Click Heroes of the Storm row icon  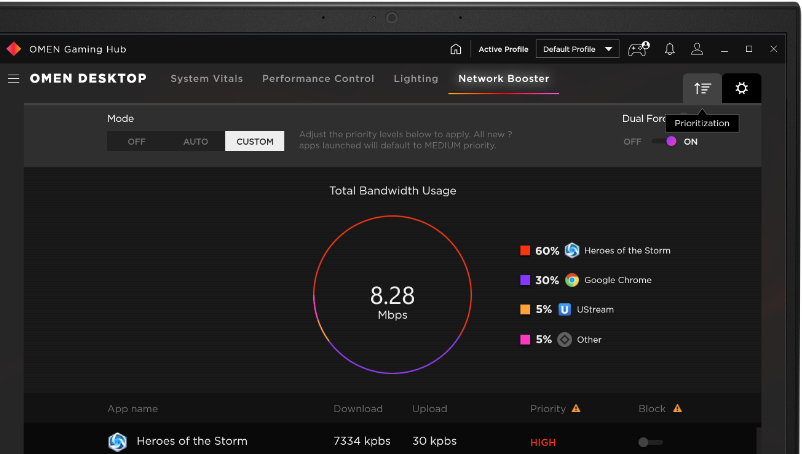coord(118,442)
